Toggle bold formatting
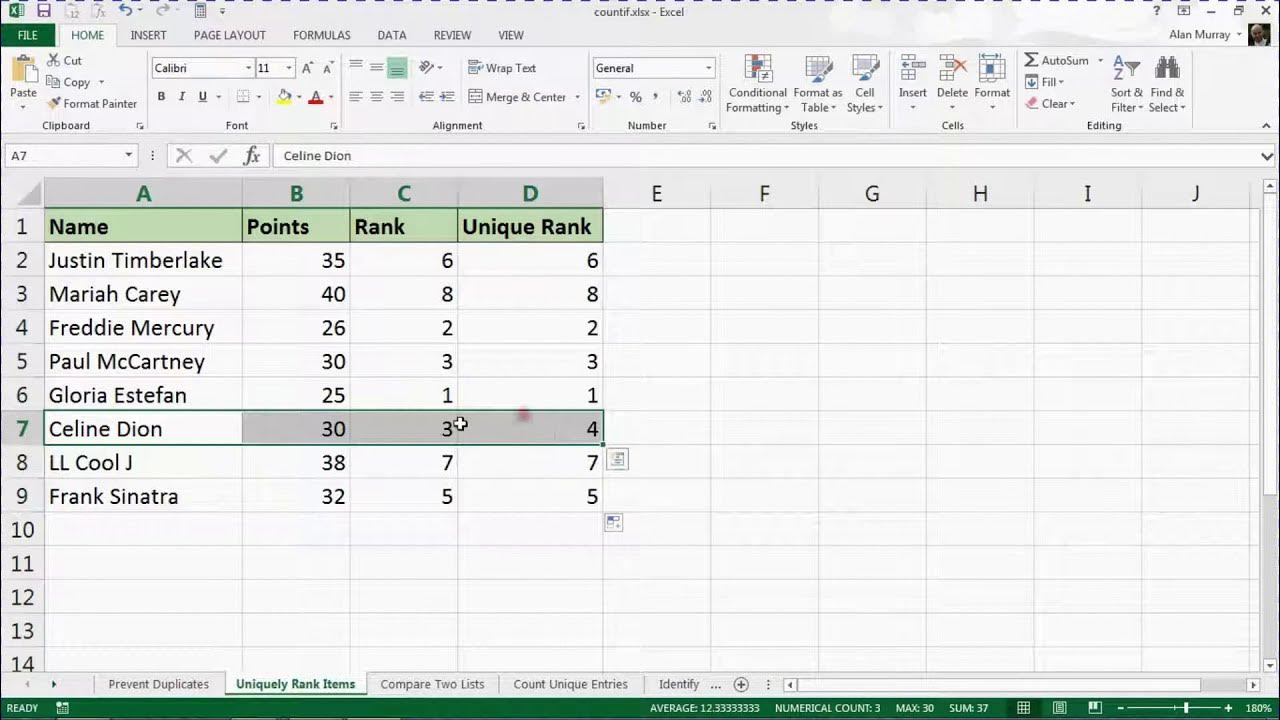Image resolution: width=1280 pixels, height=720 pixels. 161,97
